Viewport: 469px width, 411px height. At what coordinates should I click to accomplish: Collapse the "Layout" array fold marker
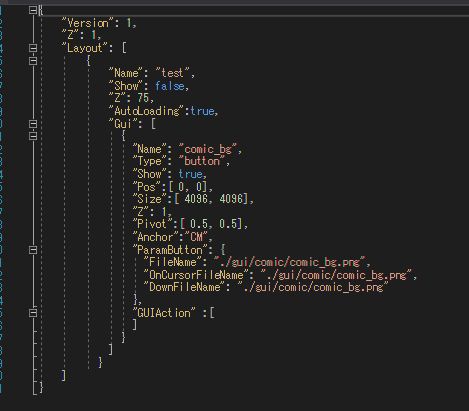click(x=33, y=48)
